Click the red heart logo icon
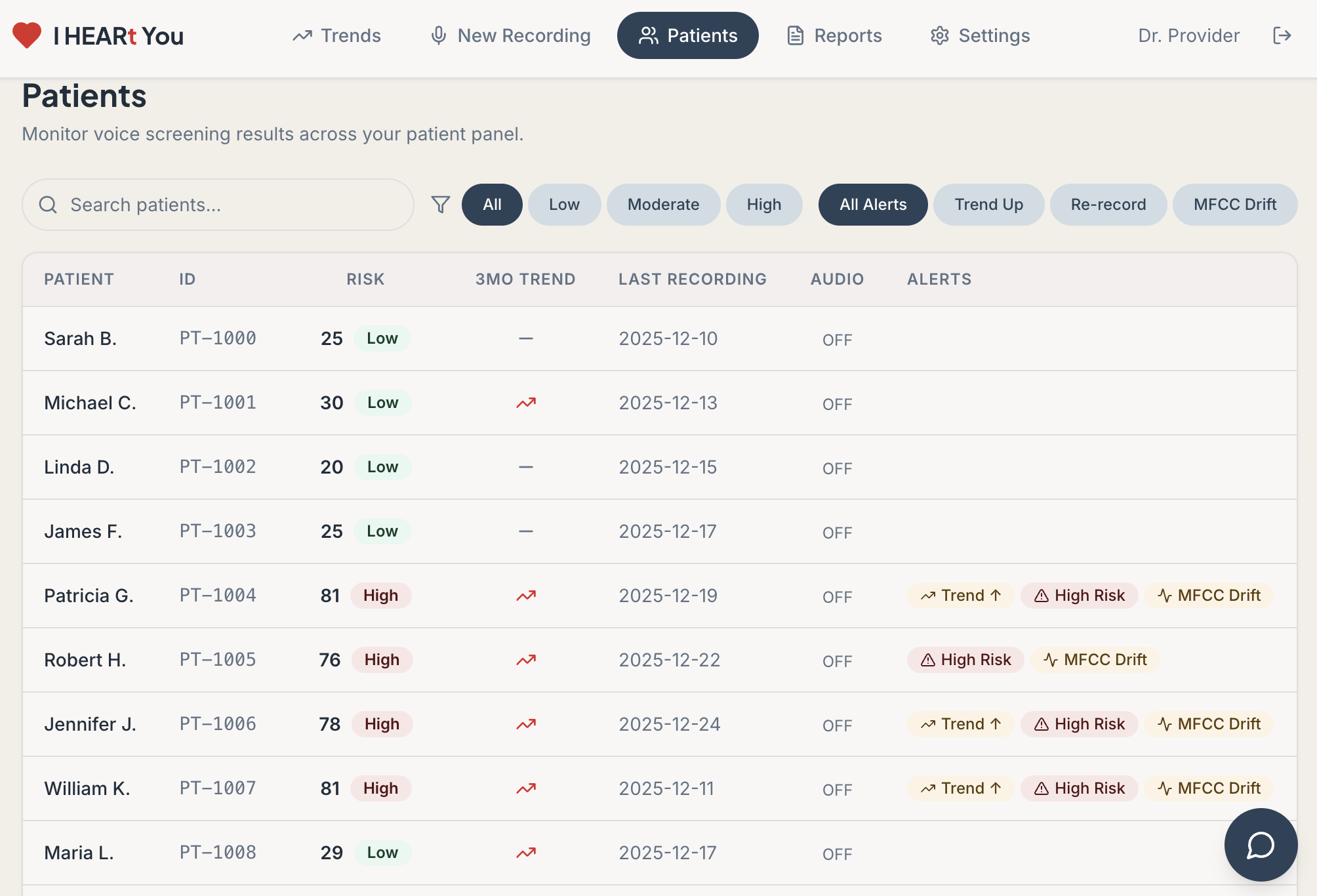The height and width of the screenshot is (896, 1317). (x=27, y=35)
